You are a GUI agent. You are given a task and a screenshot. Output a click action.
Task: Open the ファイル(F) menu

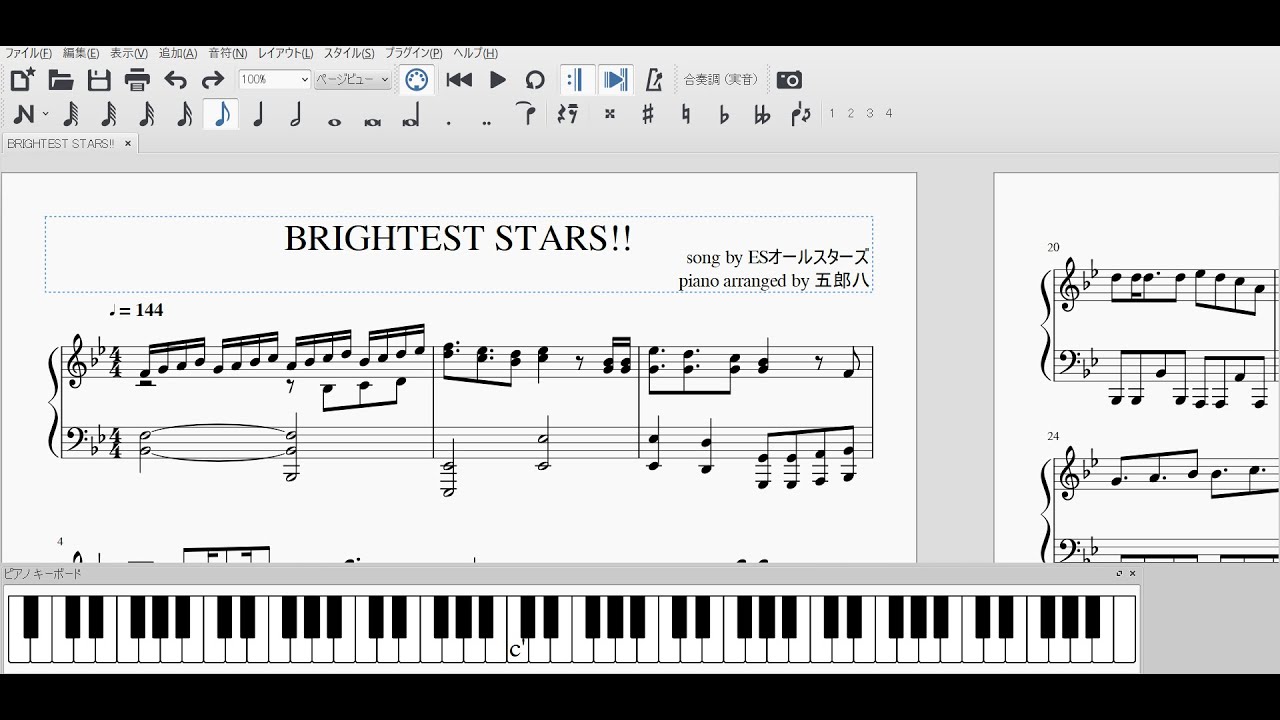point(28,53)
